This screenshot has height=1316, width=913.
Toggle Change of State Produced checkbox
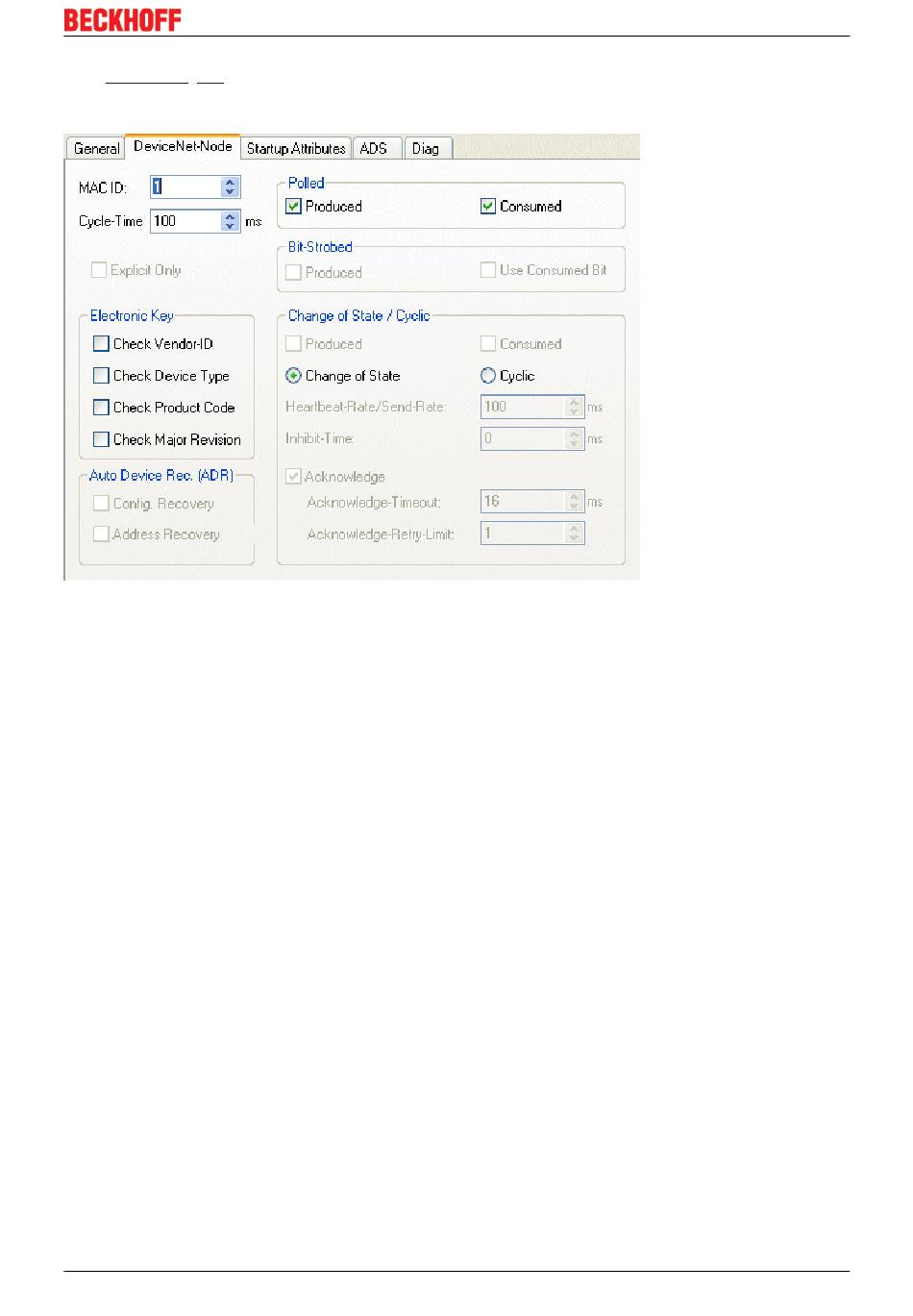coord(294,343)
